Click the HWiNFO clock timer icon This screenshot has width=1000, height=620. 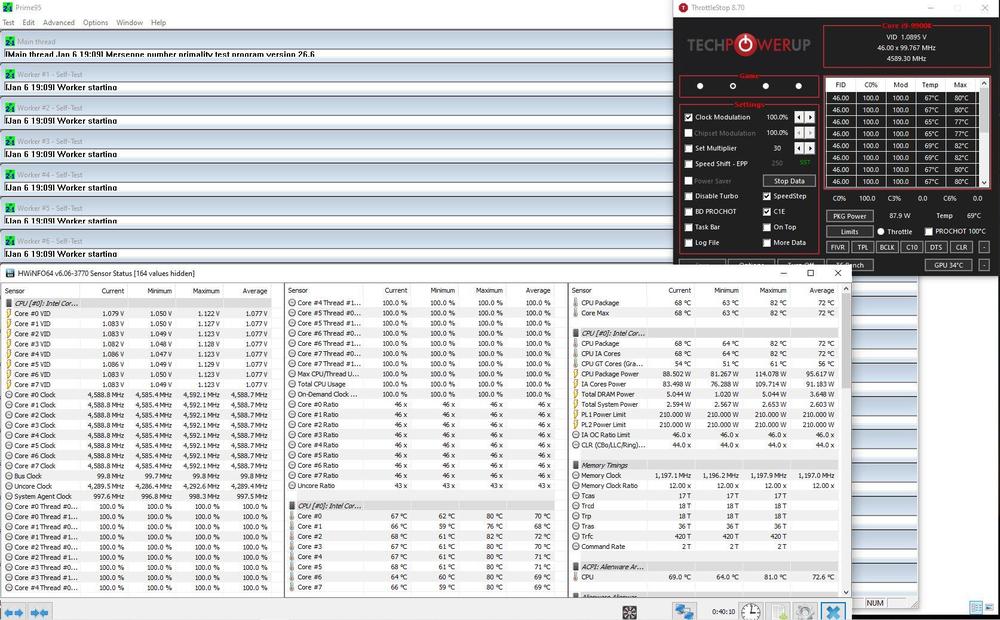point(750,611)
